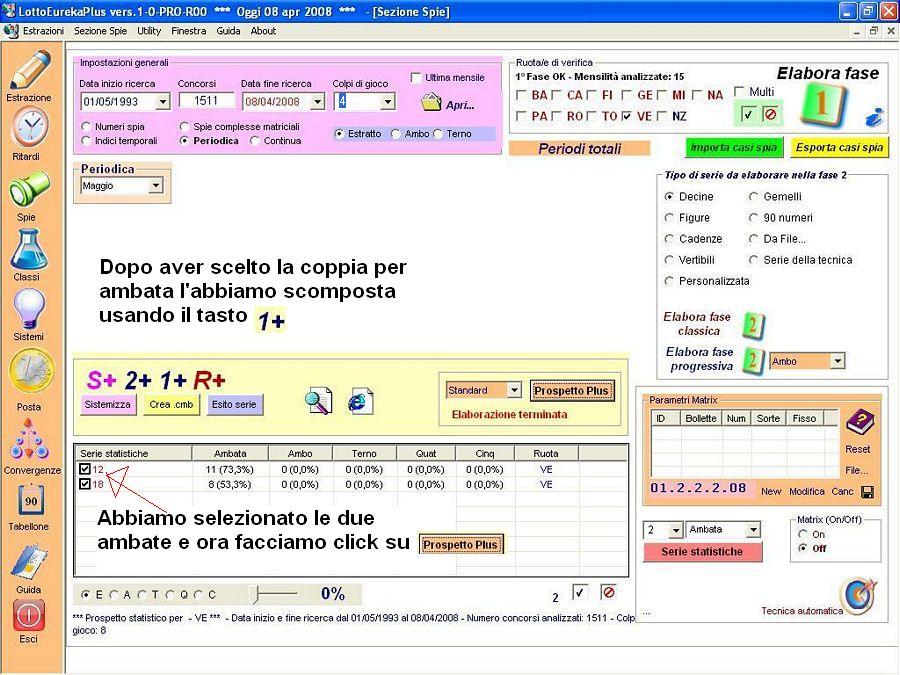Click the Elabora fase progressiva 2 icon
This screenshot has width=900, height=675.
752,362
